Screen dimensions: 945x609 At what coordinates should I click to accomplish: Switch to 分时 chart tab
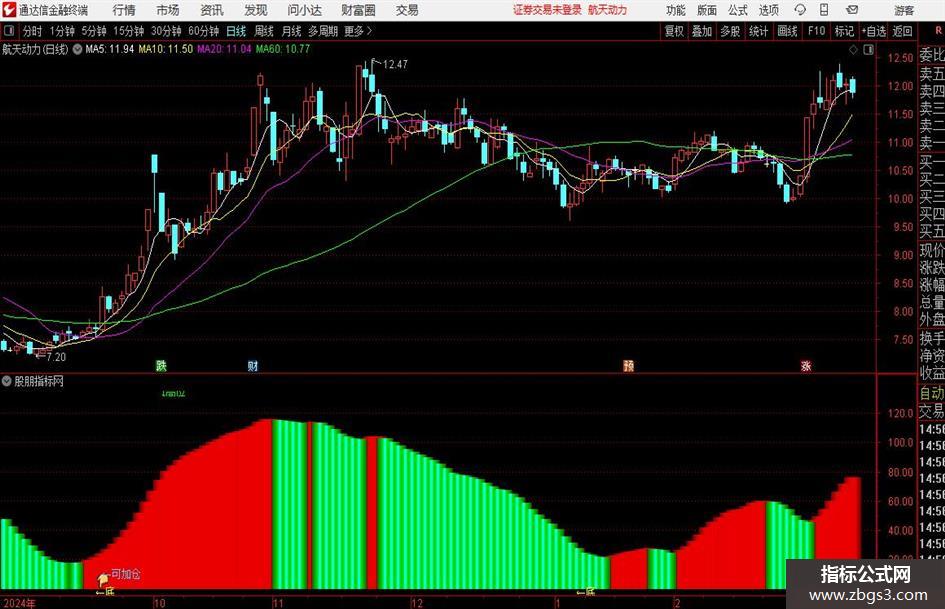(x=33, y=31)
